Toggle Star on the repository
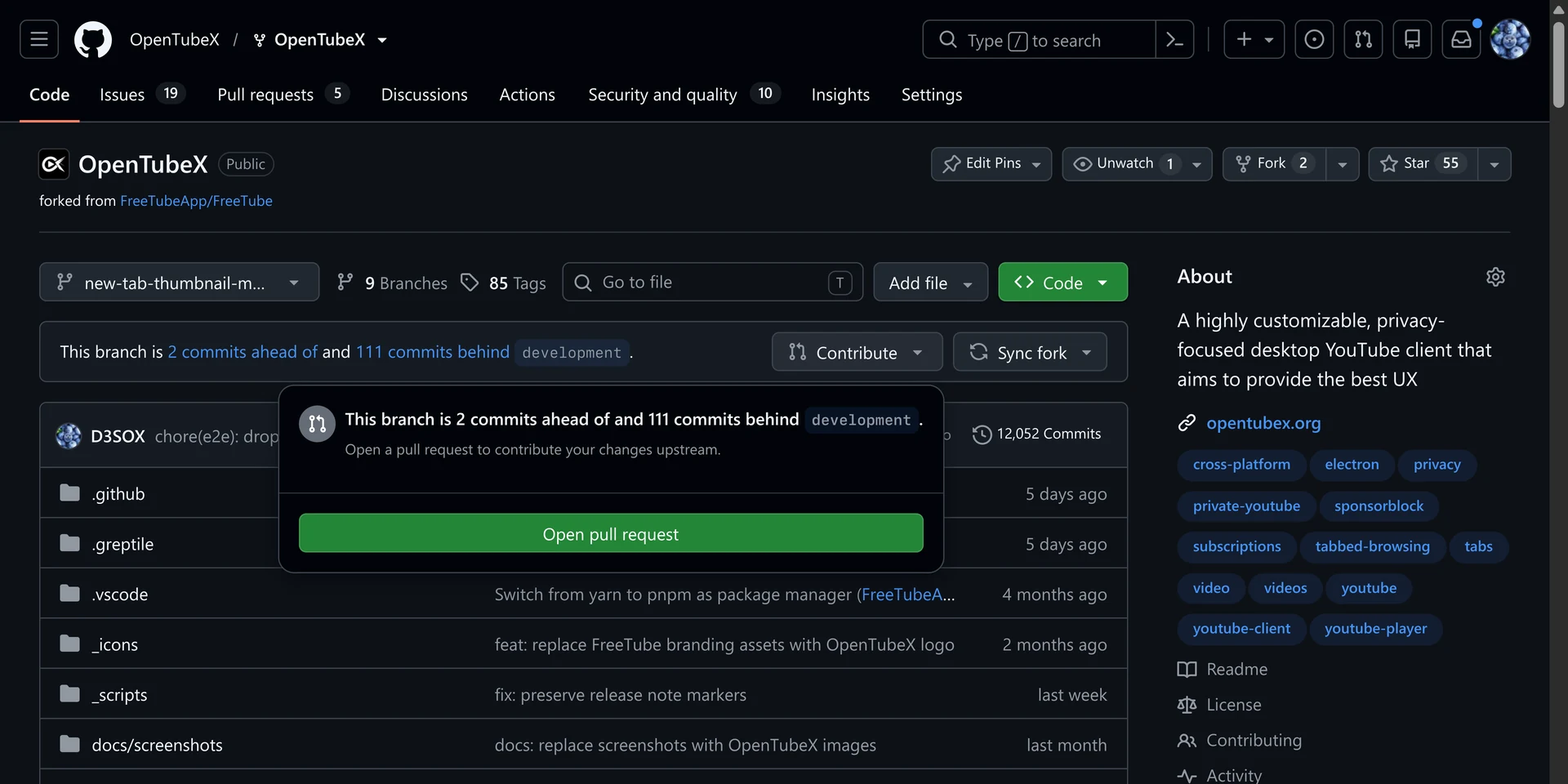 1423,164
